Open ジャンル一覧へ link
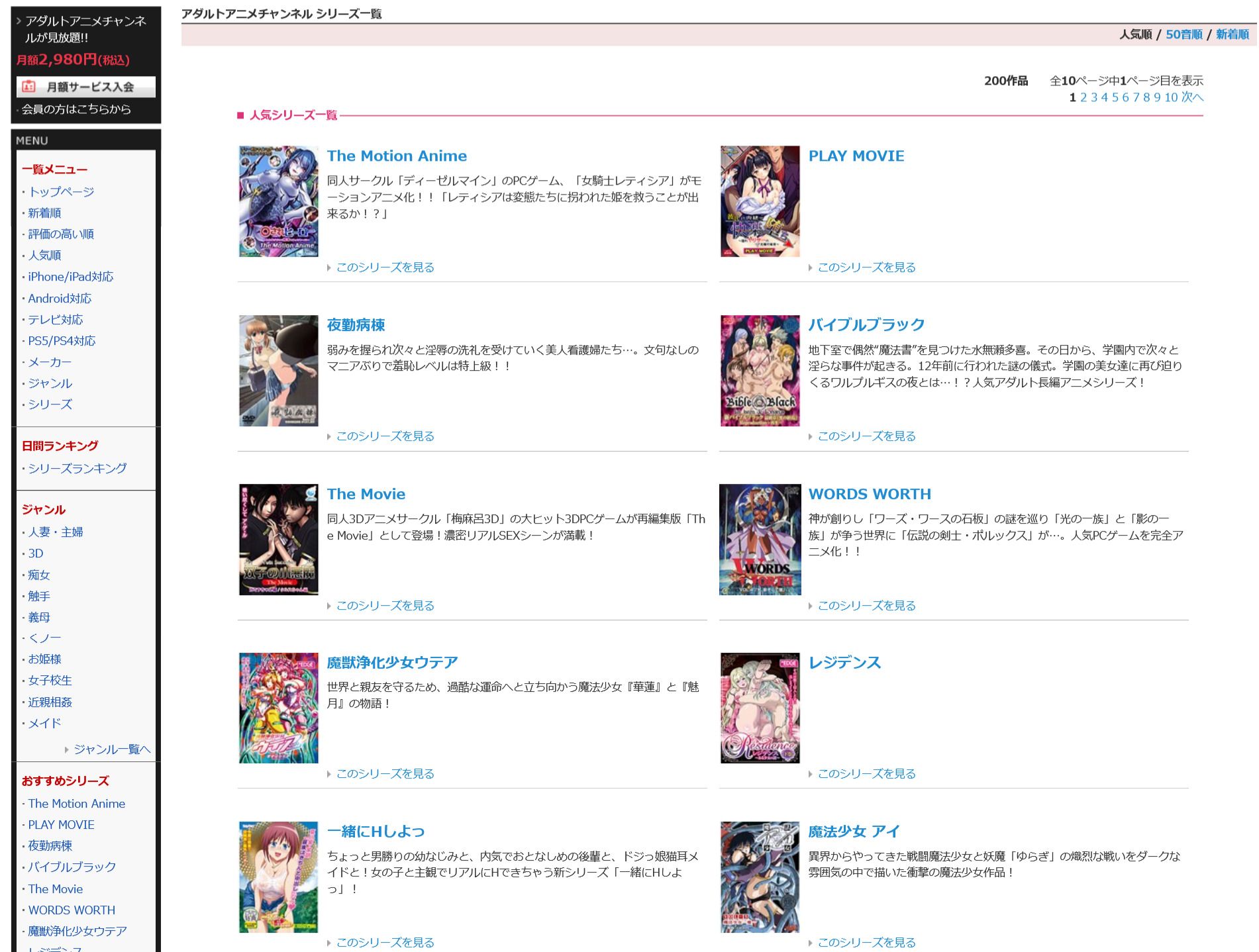 tap(112, 749)
